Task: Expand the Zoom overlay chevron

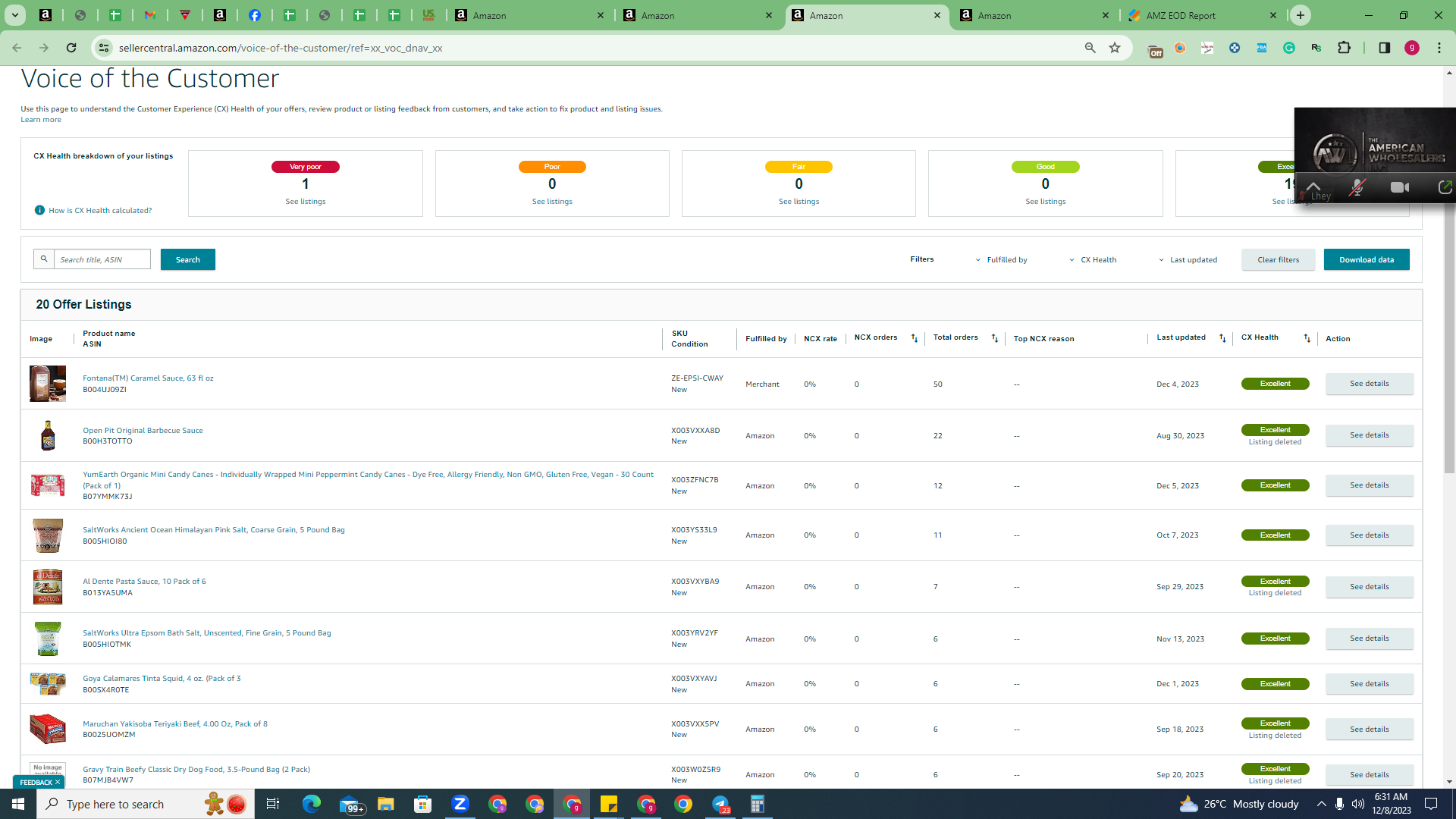Action: [x=1313, y=187]
